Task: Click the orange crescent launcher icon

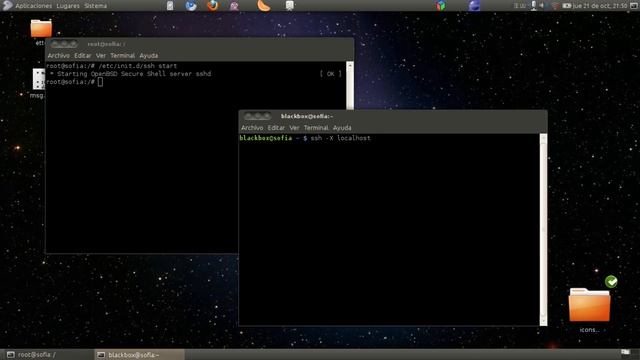Action: [x=264, y=5]
